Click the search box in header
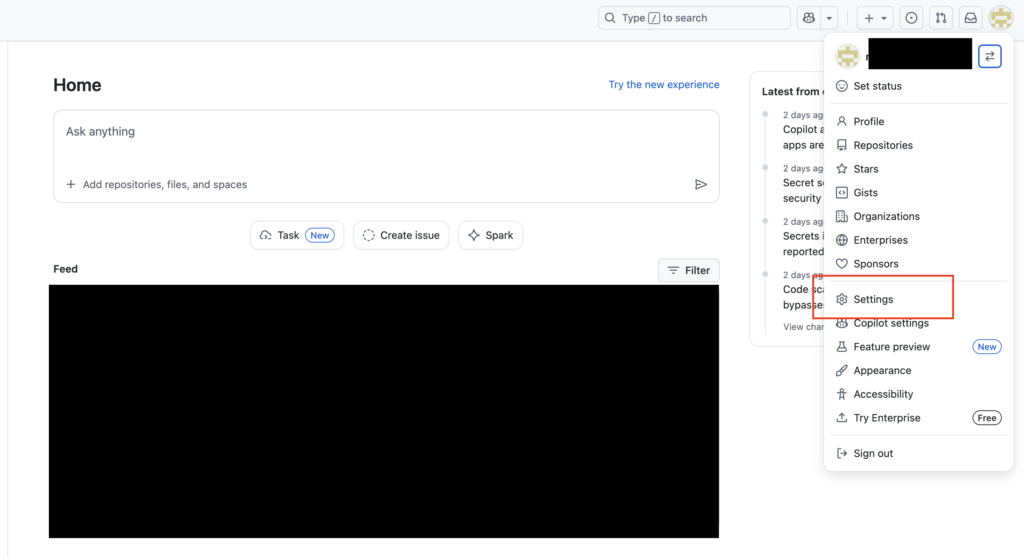The width and height of the screenshot is (1024, 557). [x=694, y=18]
